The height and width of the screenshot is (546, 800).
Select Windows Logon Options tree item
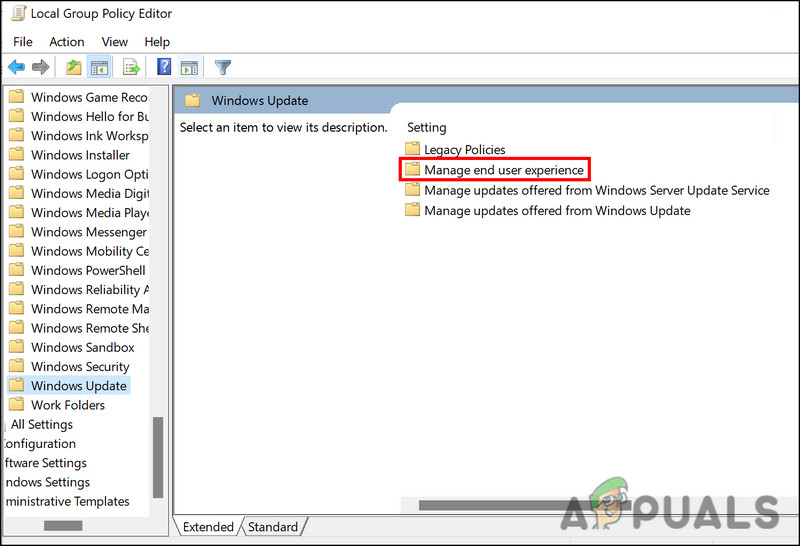click(x=90, y=175)
